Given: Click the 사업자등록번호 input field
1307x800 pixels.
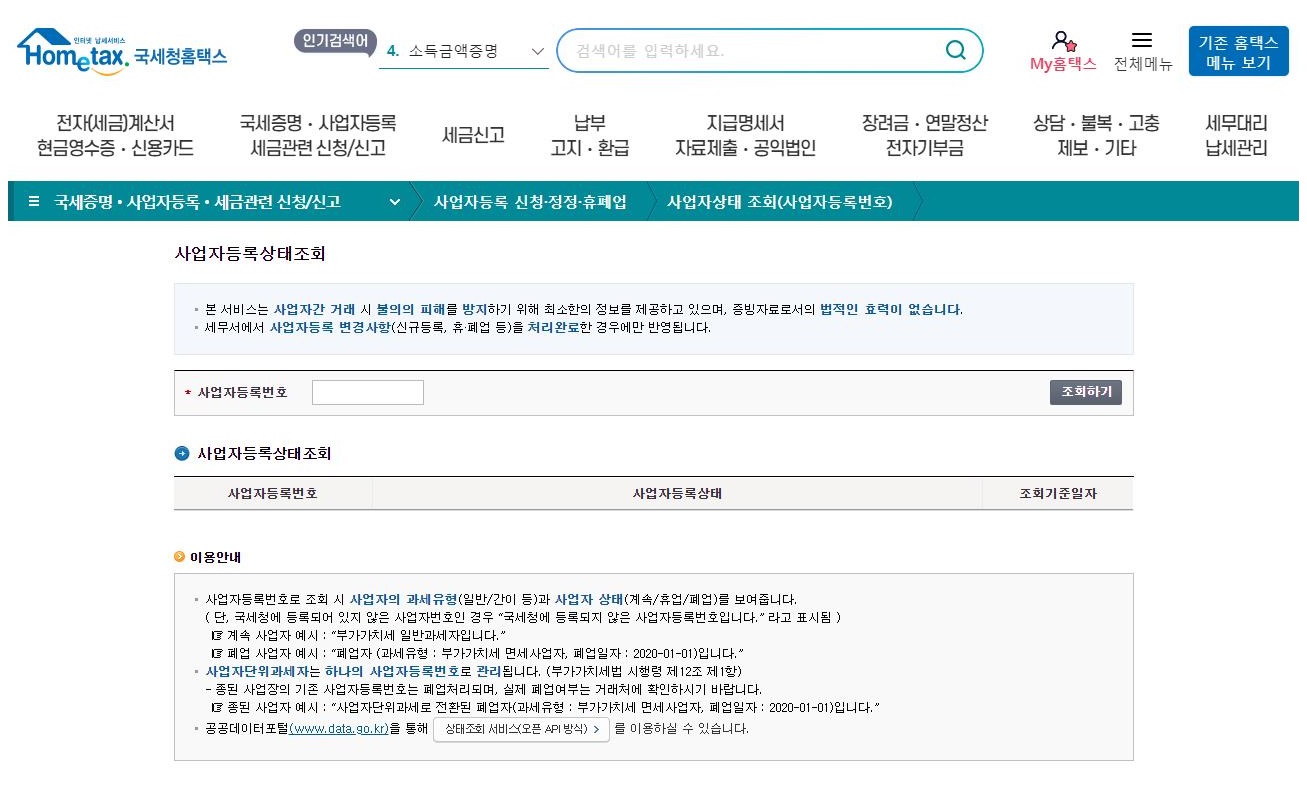Looking at the screenshot, I should point(367,392).
